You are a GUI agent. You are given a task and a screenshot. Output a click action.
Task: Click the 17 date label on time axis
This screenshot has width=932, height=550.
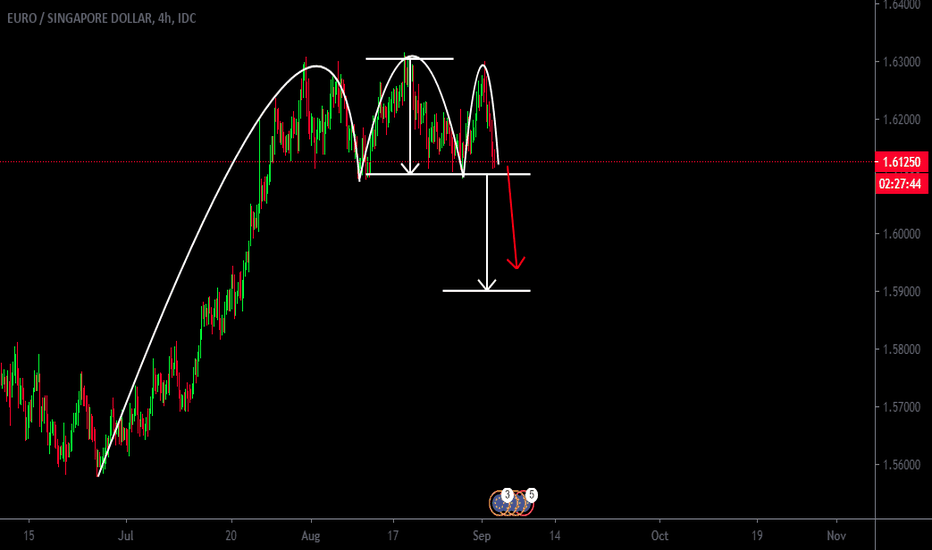point(392,536)
